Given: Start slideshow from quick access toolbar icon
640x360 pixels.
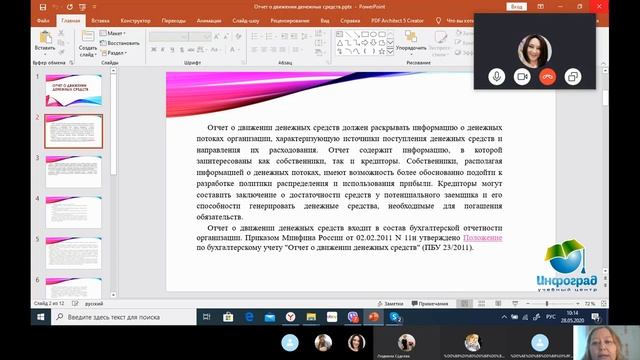Looking at the screenshot, I should tap(82, 7).
